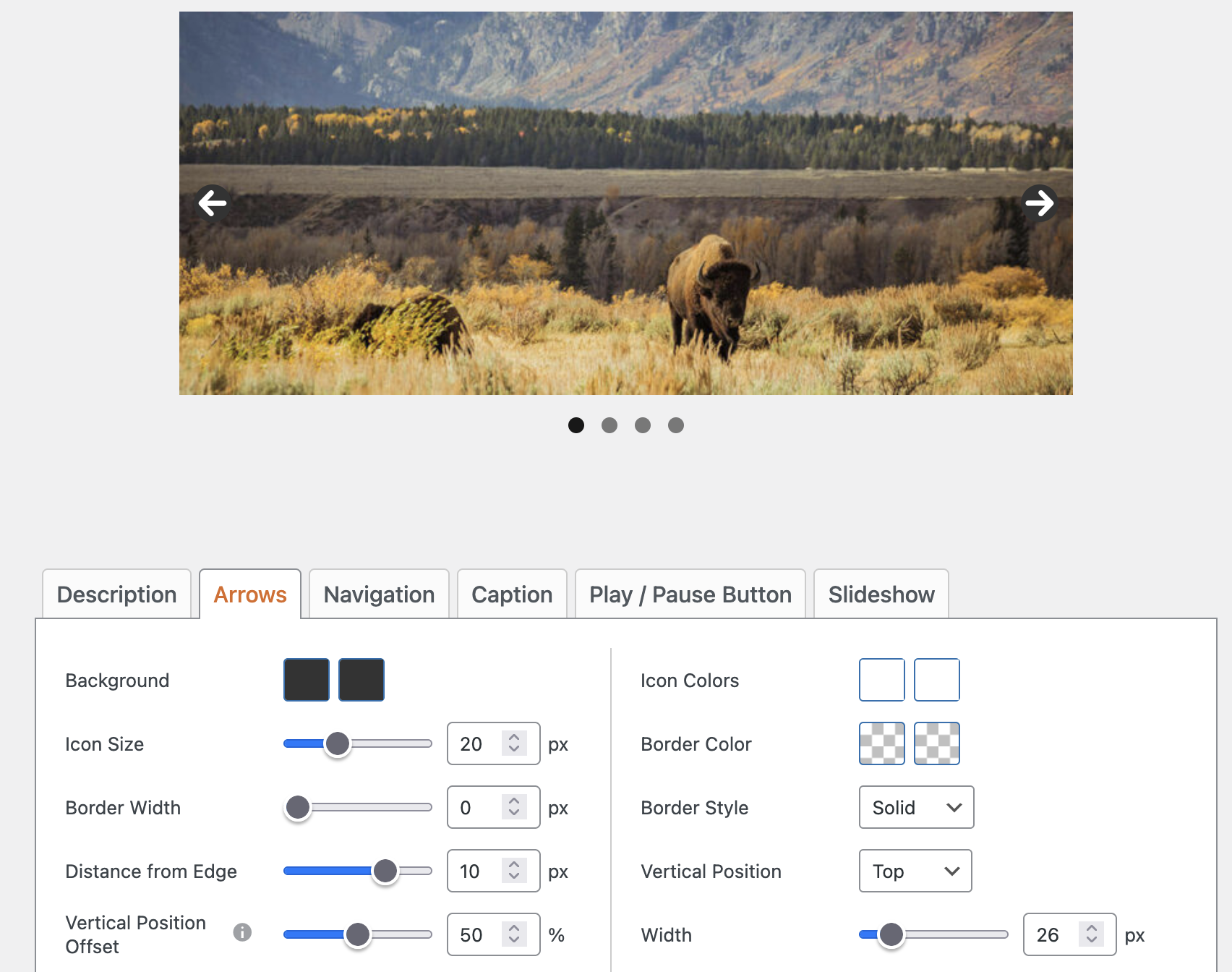Click the first Border Color transparent swatch
The height and width of the screenshot is (972, 1232).
pyautogui.click(x=881, y=743)
